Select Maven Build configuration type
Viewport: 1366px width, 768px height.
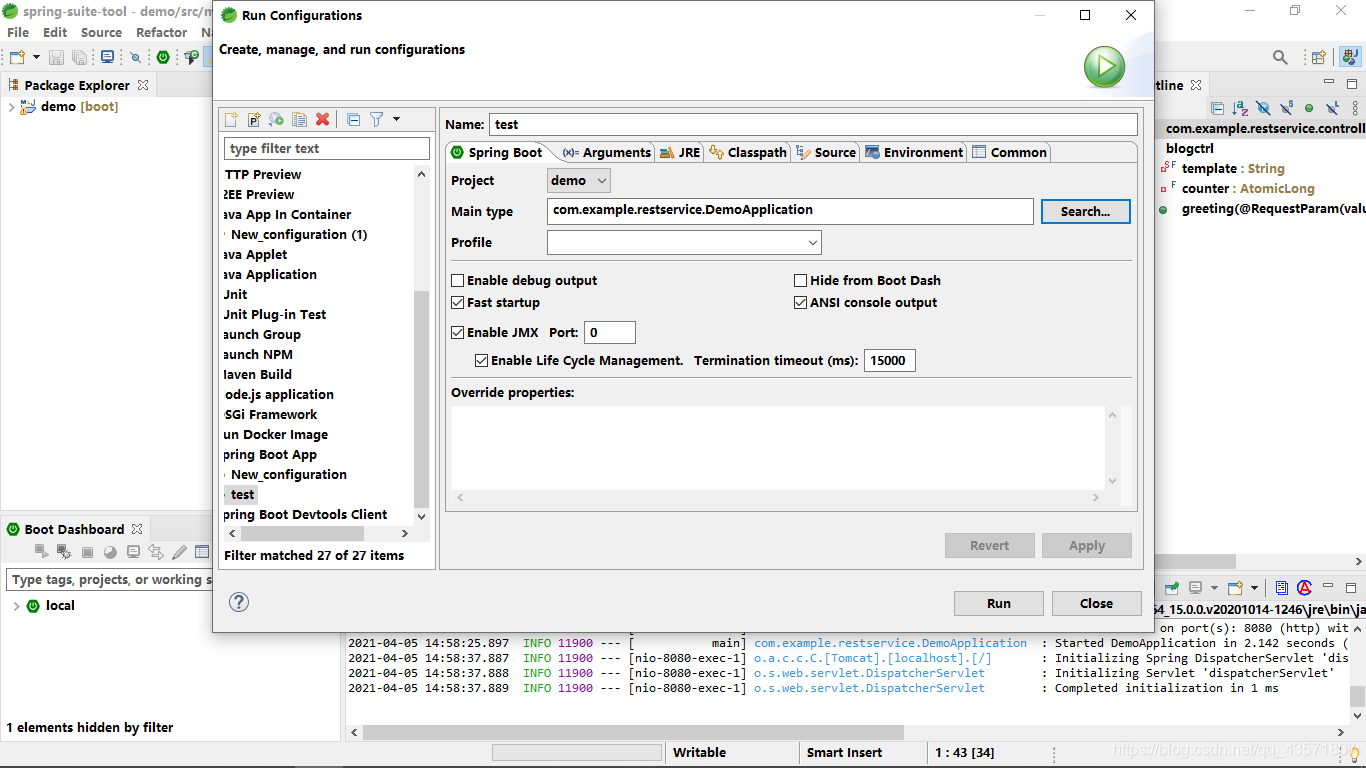click(x=258, y=375)
